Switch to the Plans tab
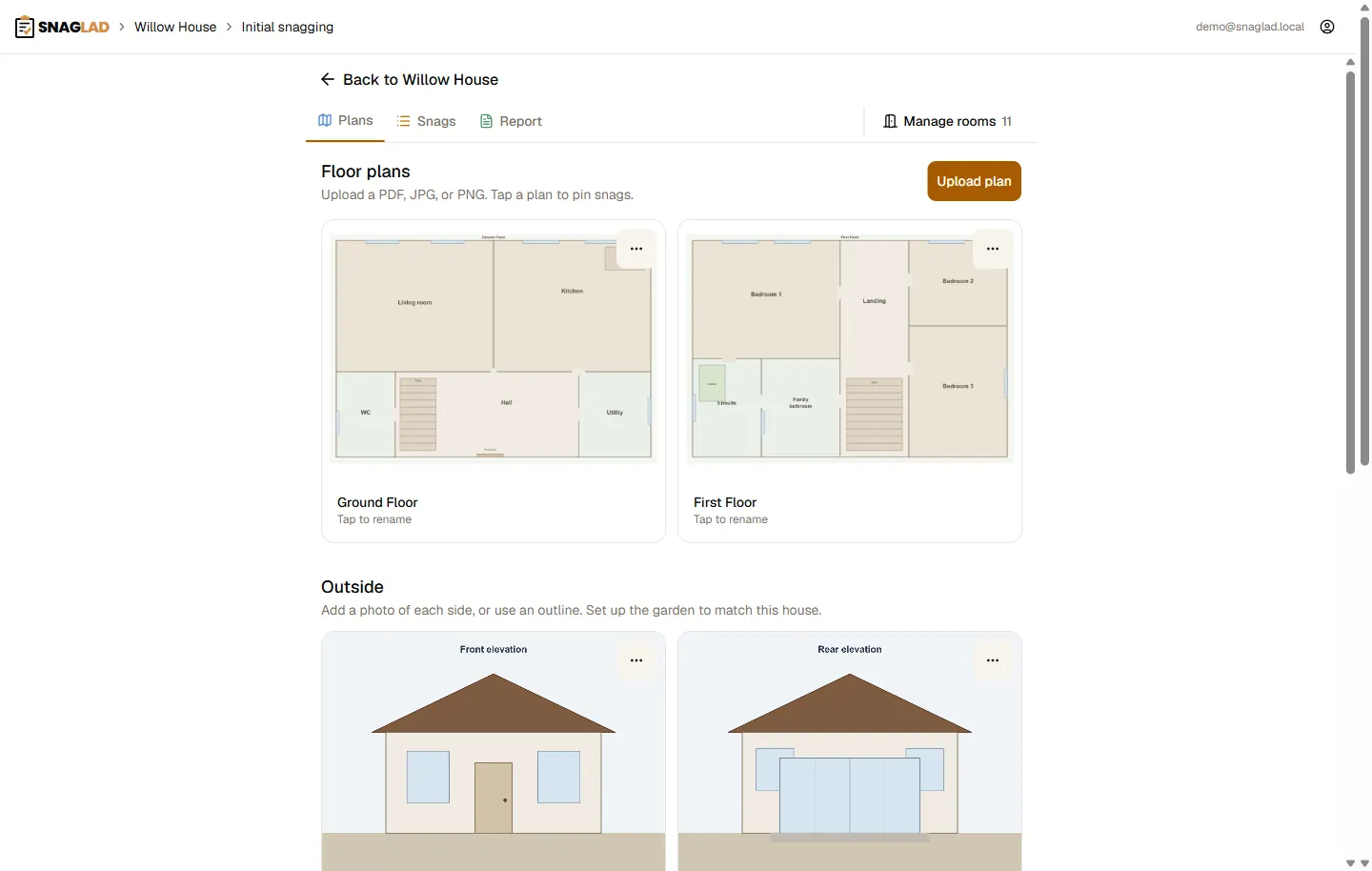 coord(345,121)
